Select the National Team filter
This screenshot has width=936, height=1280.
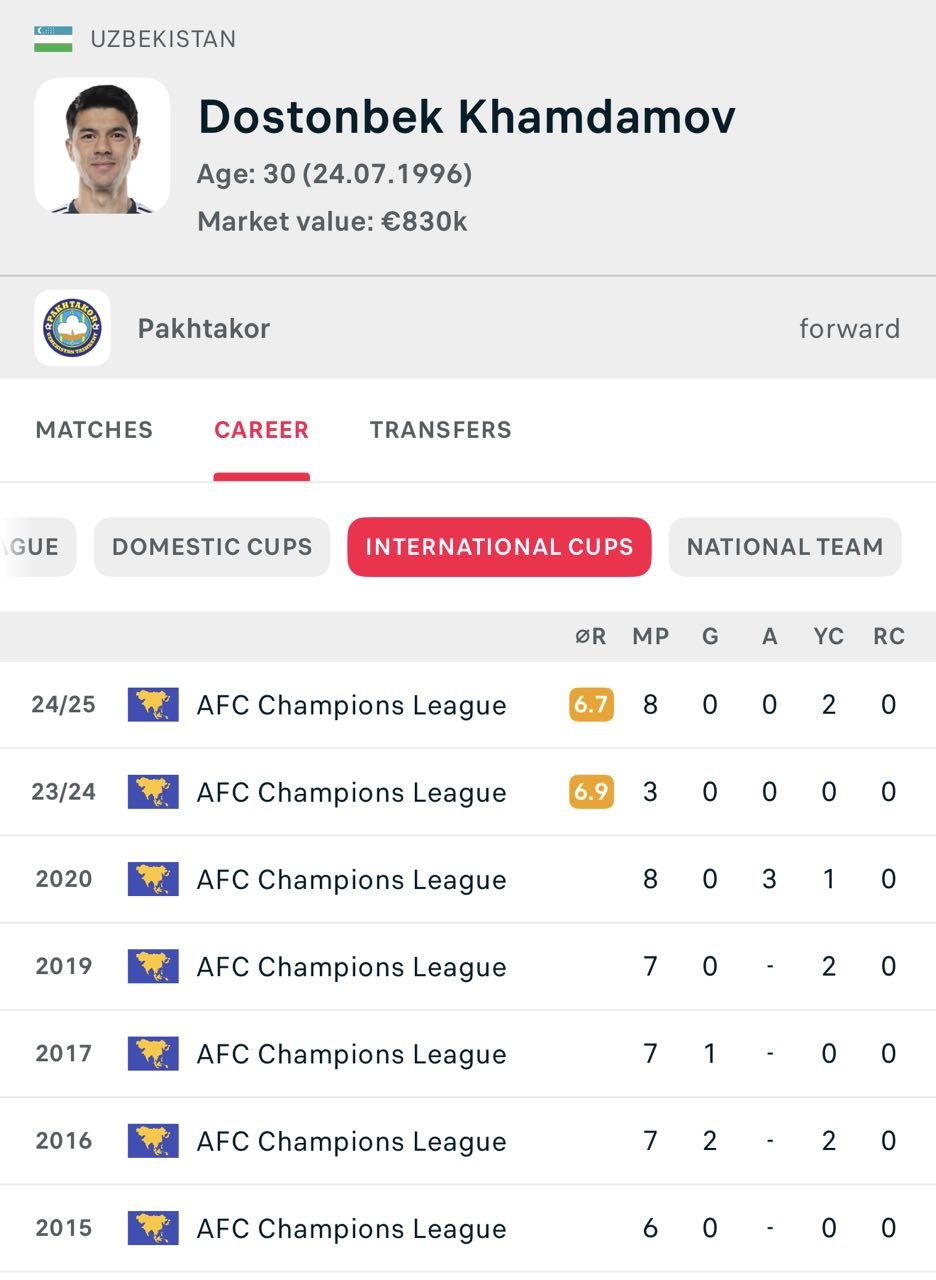(x=785, y=547)
